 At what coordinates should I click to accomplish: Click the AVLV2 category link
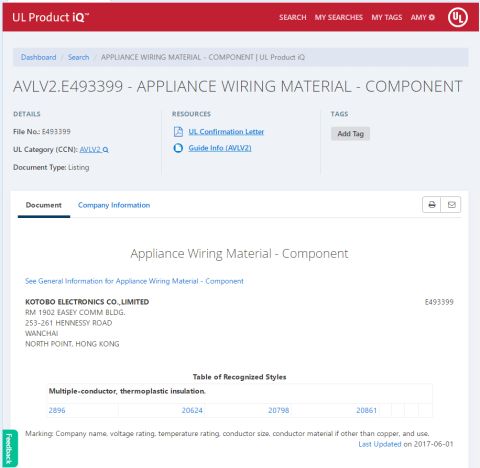[90, 150]
